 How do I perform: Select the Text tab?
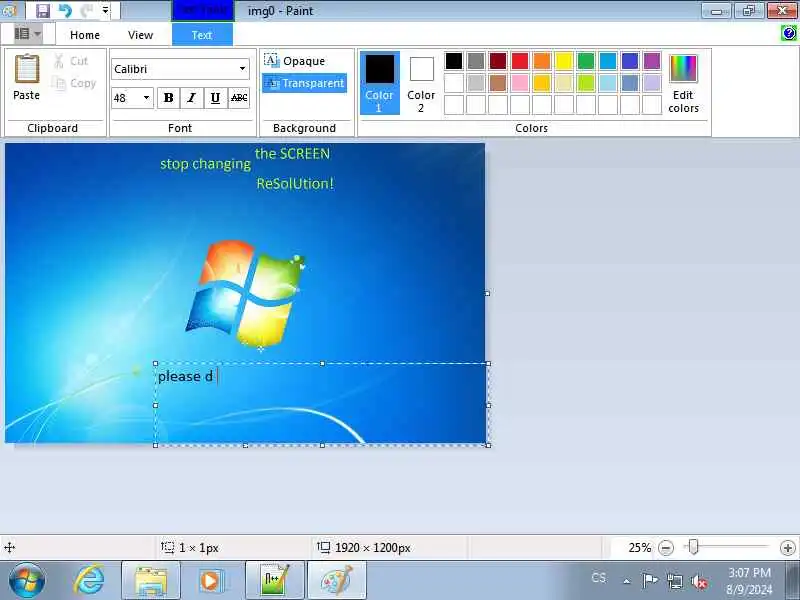pyautogui.click(x=202, y=35)
